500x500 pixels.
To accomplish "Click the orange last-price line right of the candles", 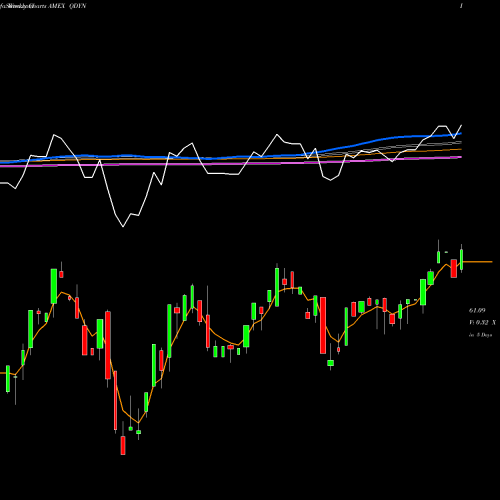I will 477,262.
